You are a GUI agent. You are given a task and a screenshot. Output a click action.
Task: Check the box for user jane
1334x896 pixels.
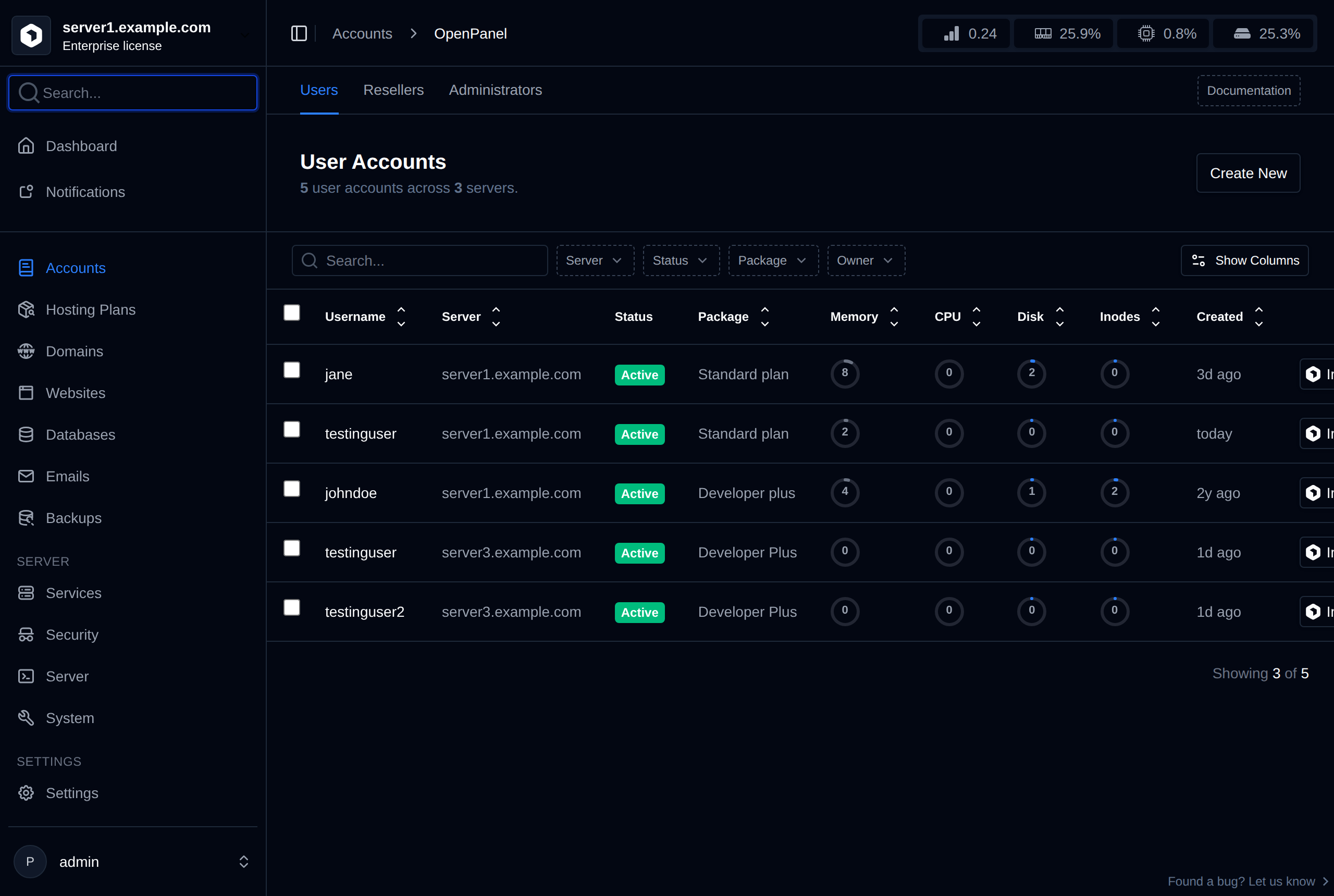(x=292, y=370)
